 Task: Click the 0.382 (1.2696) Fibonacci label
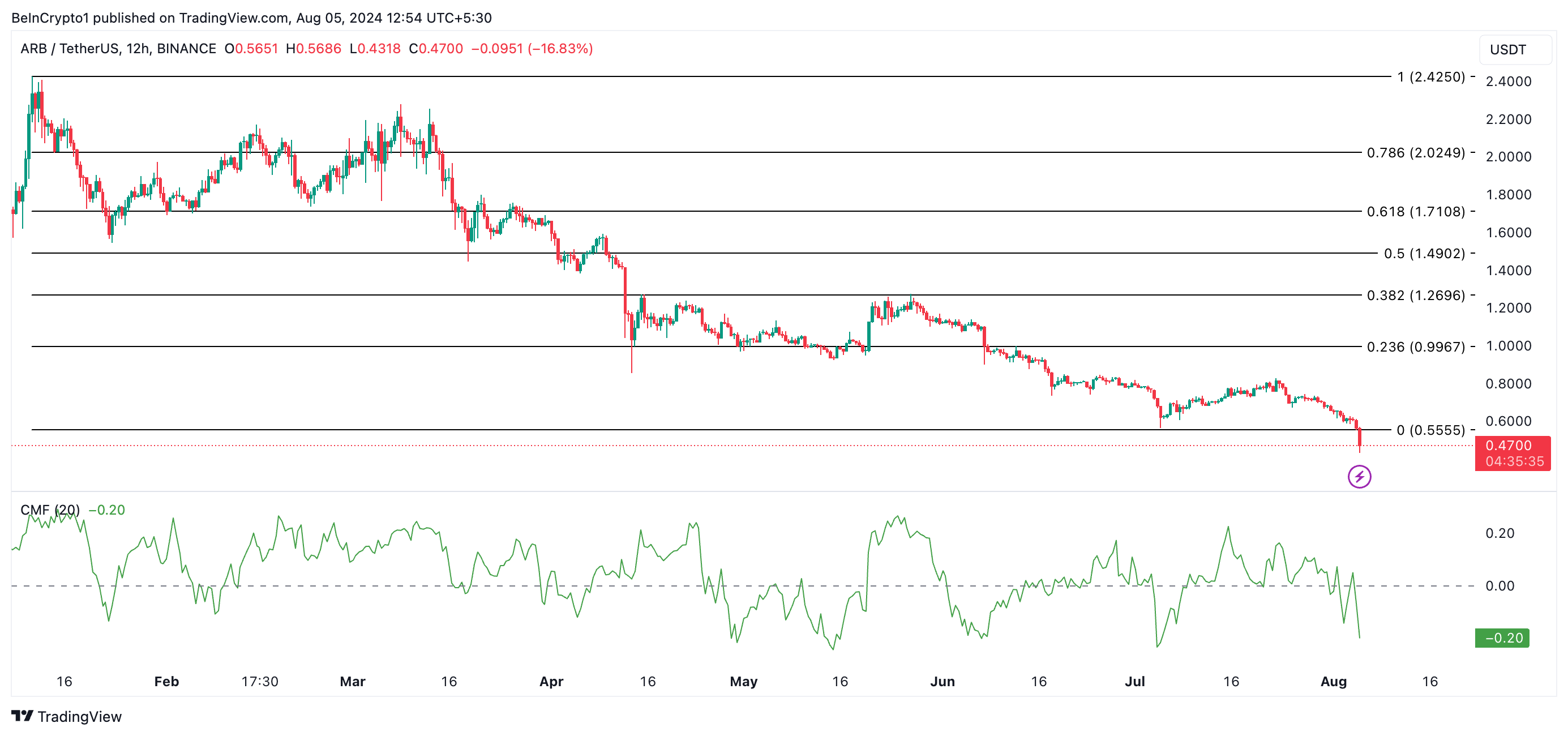1415,296
